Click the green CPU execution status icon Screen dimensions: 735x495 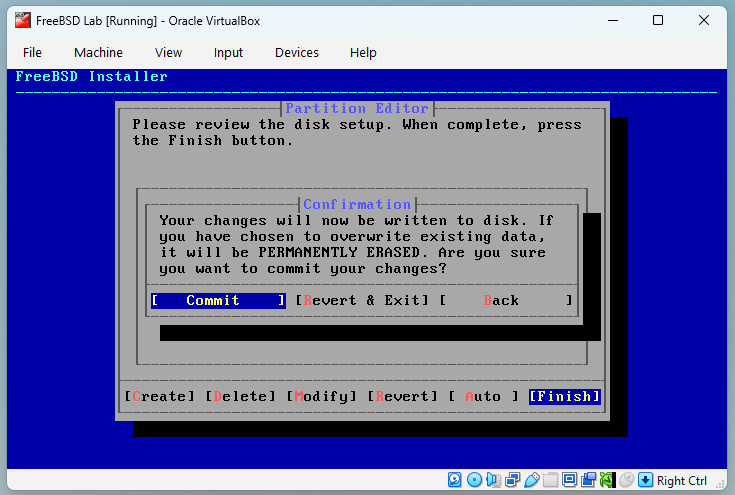(608, 480)
